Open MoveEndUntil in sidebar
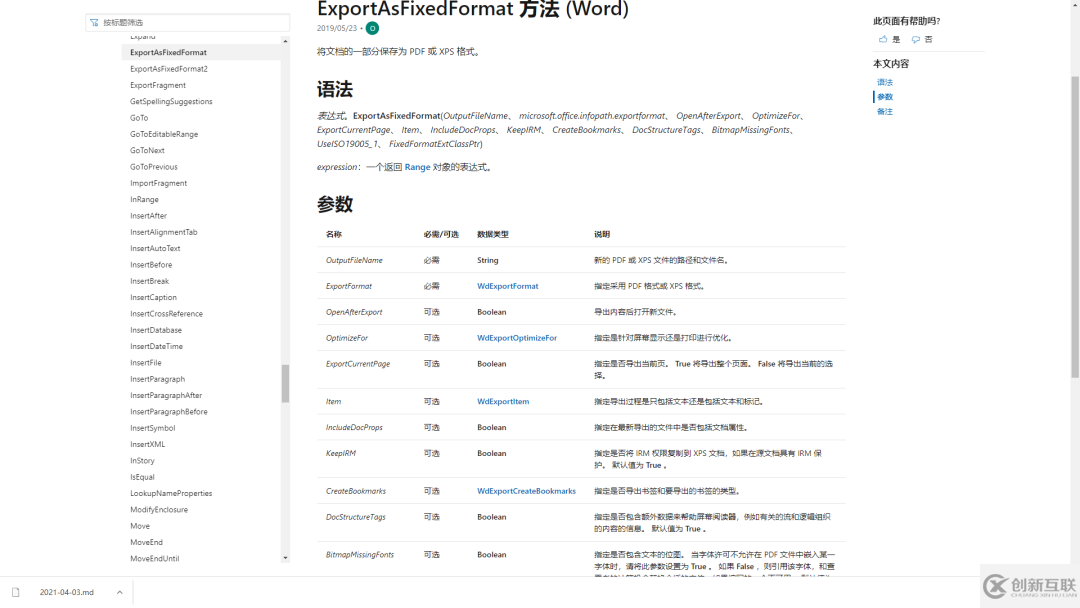The width and height of the screenshot is (1080, 608). 154,559
